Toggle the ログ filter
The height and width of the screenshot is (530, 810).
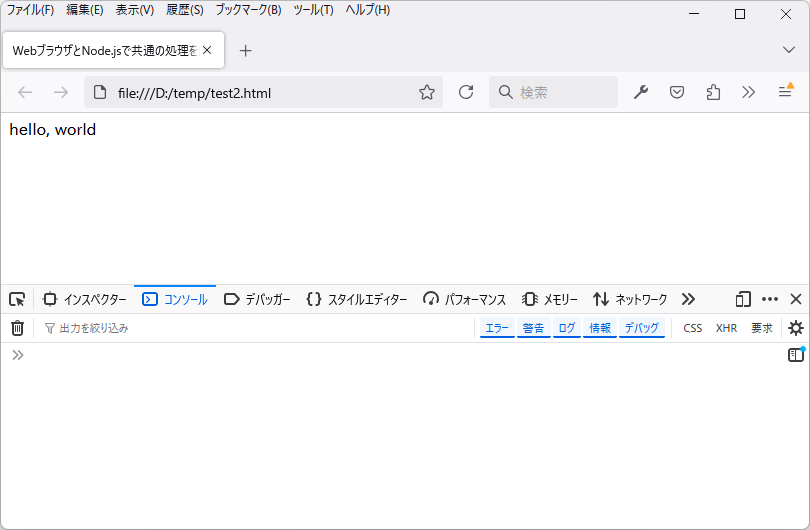[567, 328]
